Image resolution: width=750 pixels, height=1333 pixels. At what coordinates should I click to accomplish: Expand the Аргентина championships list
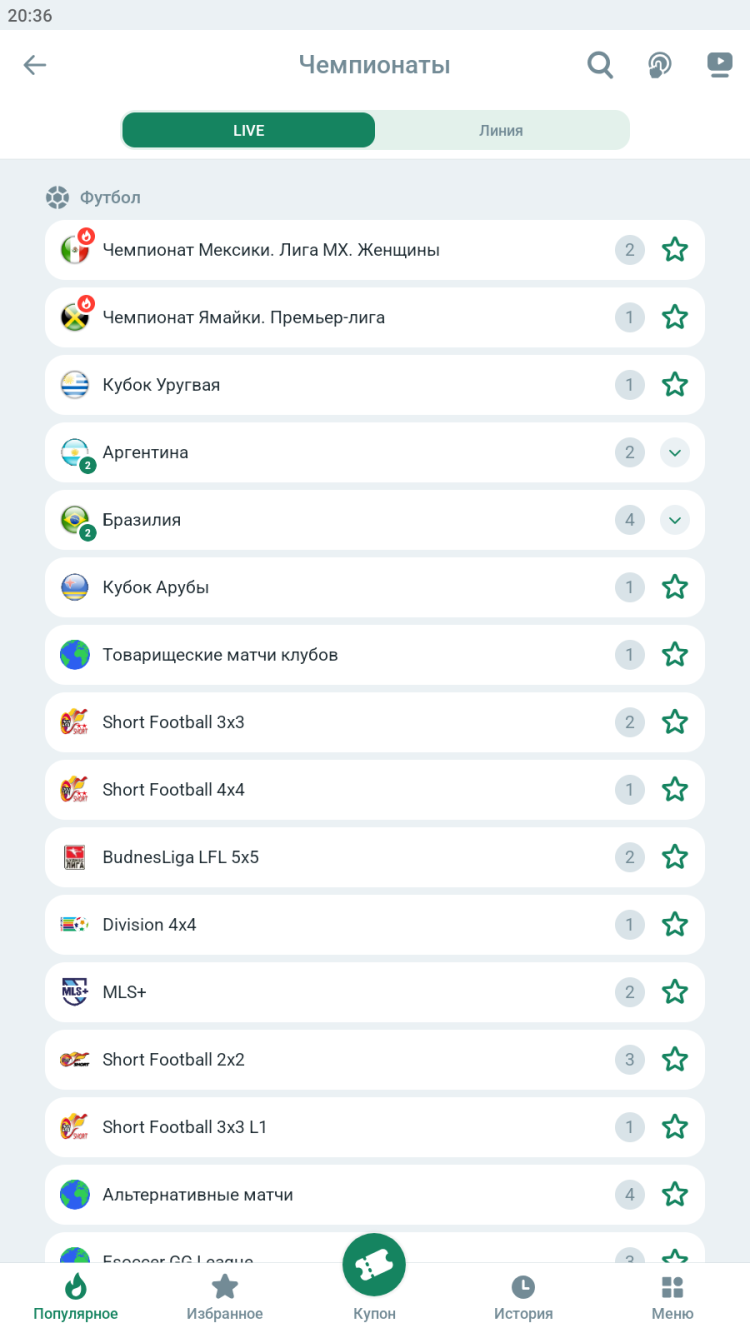pyautogui.click(x=675, y=453)
